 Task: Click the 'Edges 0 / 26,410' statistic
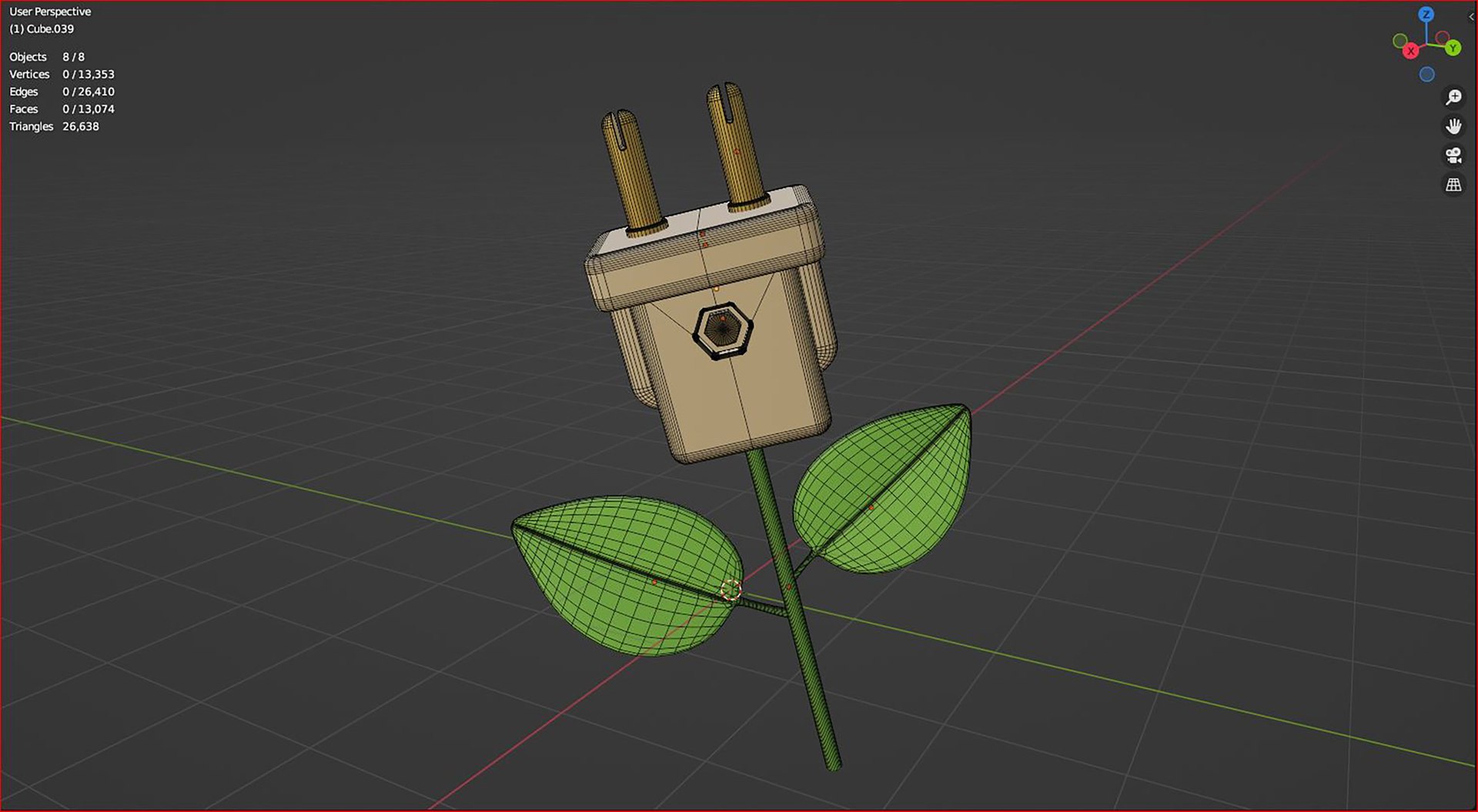tap(62, 92)
